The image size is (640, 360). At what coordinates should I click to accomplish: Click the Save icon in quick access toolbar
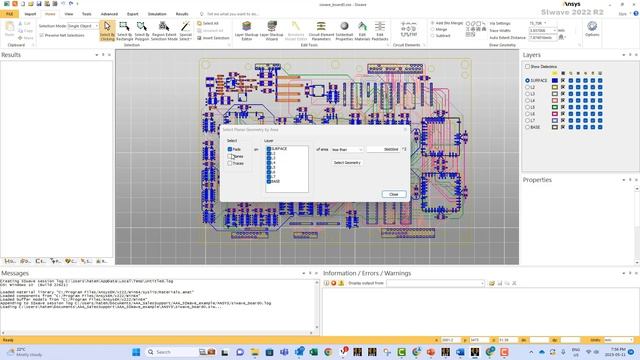(39, 4)
